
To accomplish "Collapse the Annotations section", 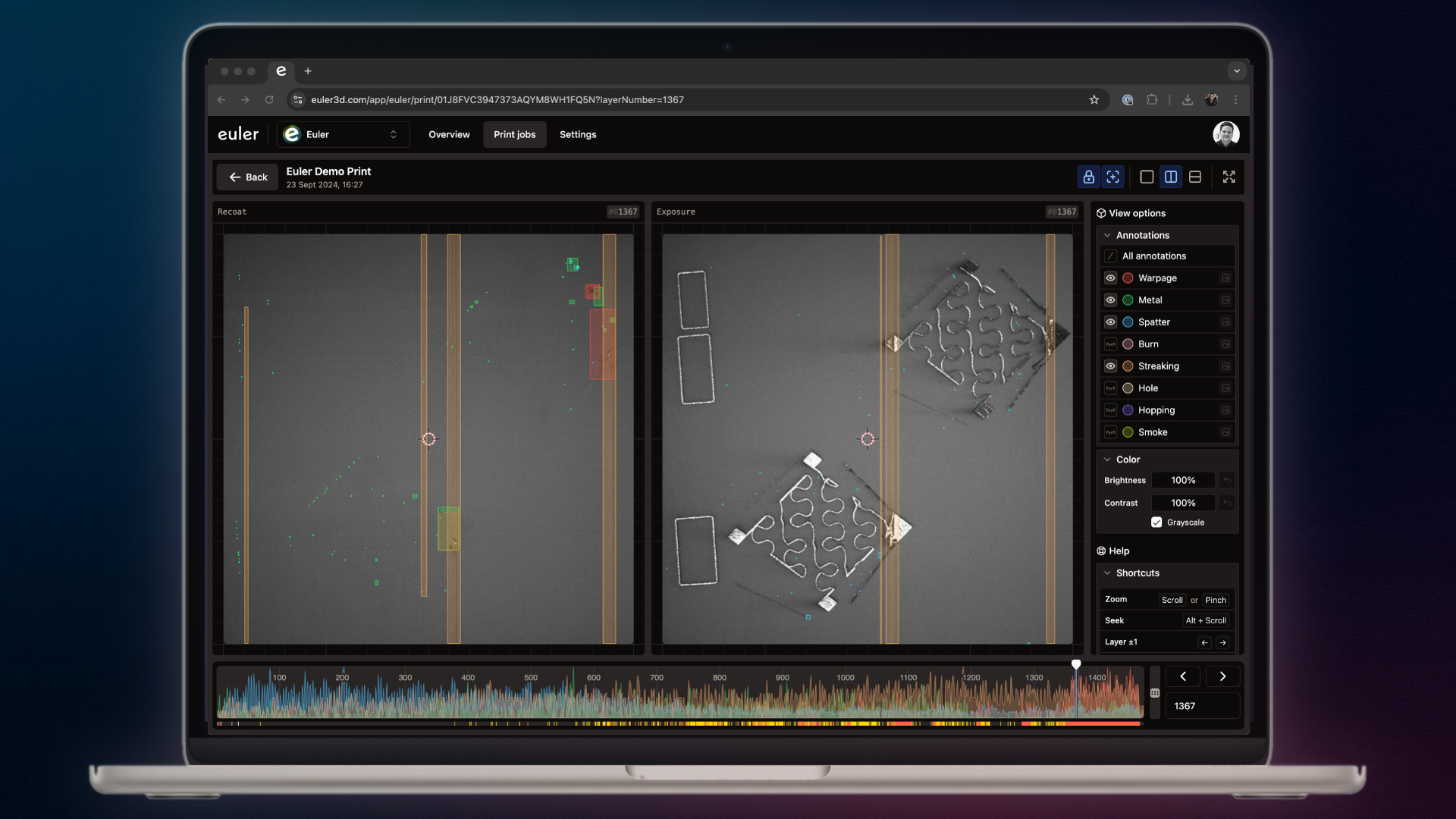I will point(1107,235).
